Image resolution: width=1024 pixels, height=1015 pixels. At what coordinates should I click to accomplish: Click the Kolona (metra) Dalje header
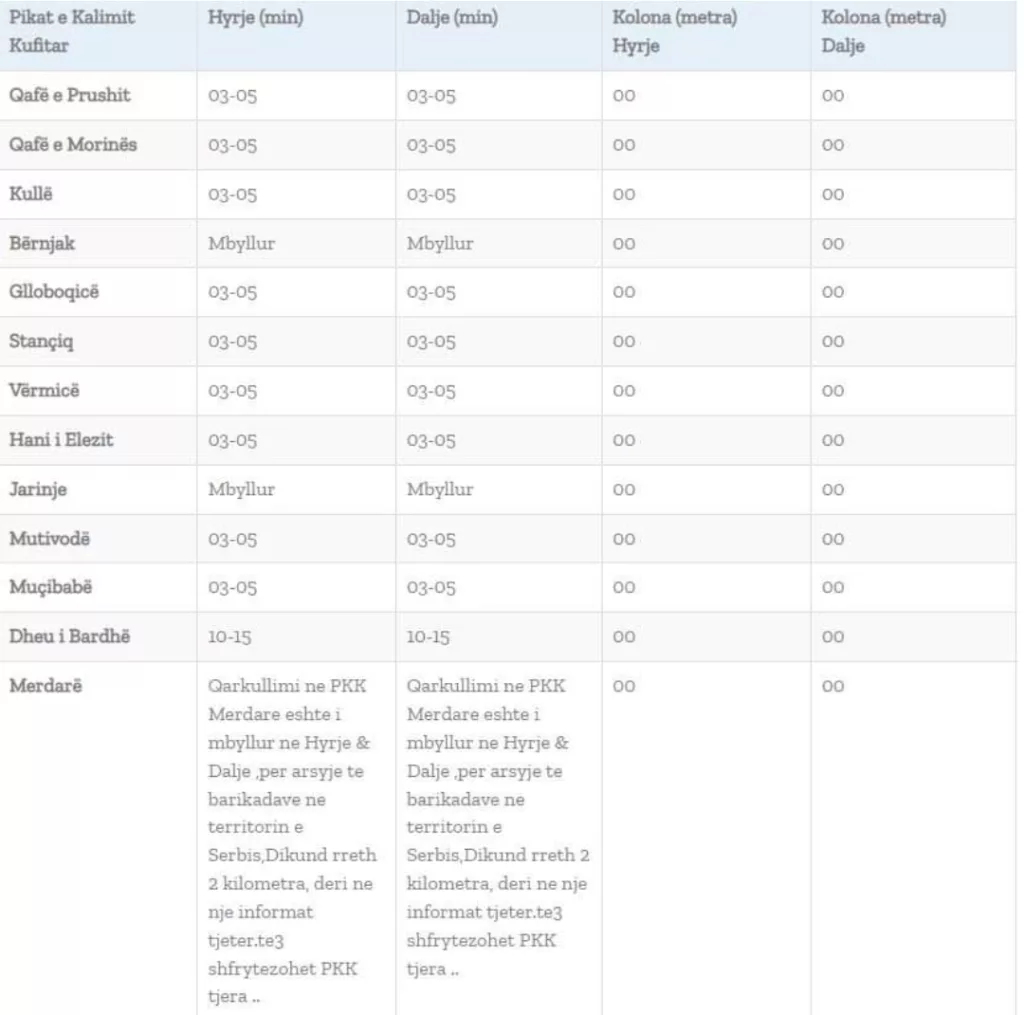click(x=884, y=31)
